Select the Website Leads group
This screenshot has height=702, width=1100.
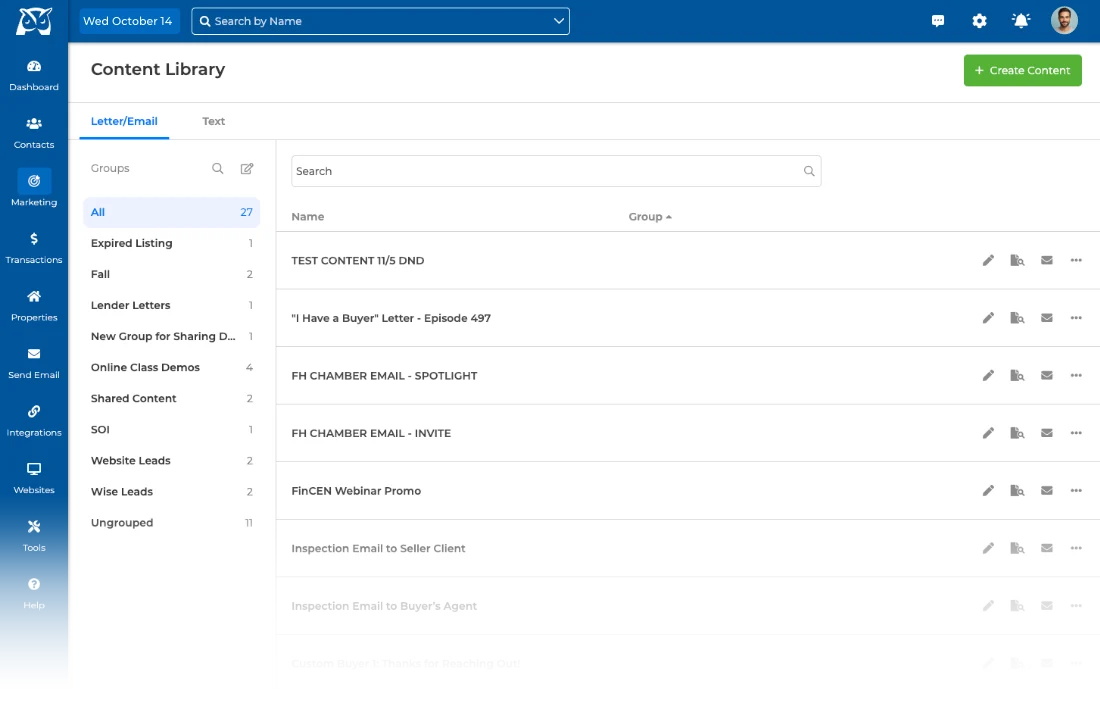(171, 461)
